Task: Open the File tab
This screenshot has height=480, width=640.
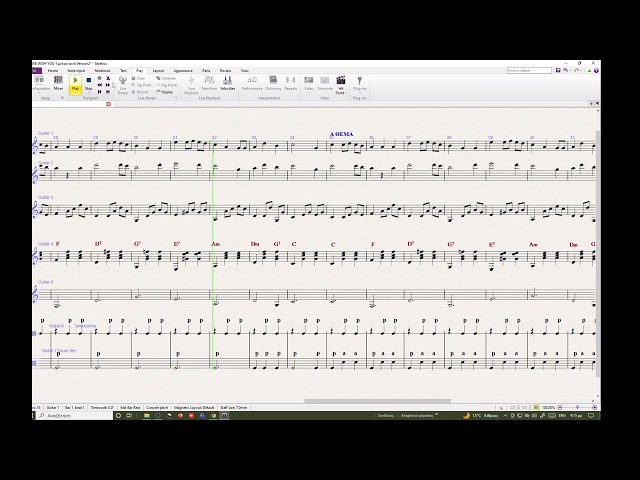Action: [37, 71]
